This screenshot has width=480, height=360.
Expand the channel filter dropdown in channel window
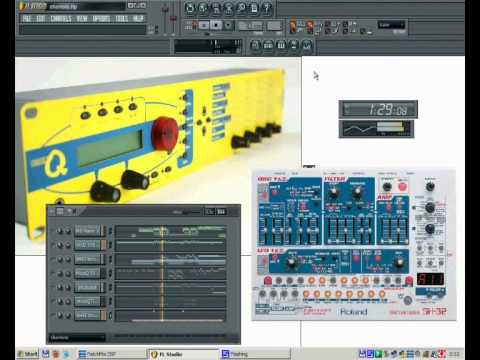[77, 338]
